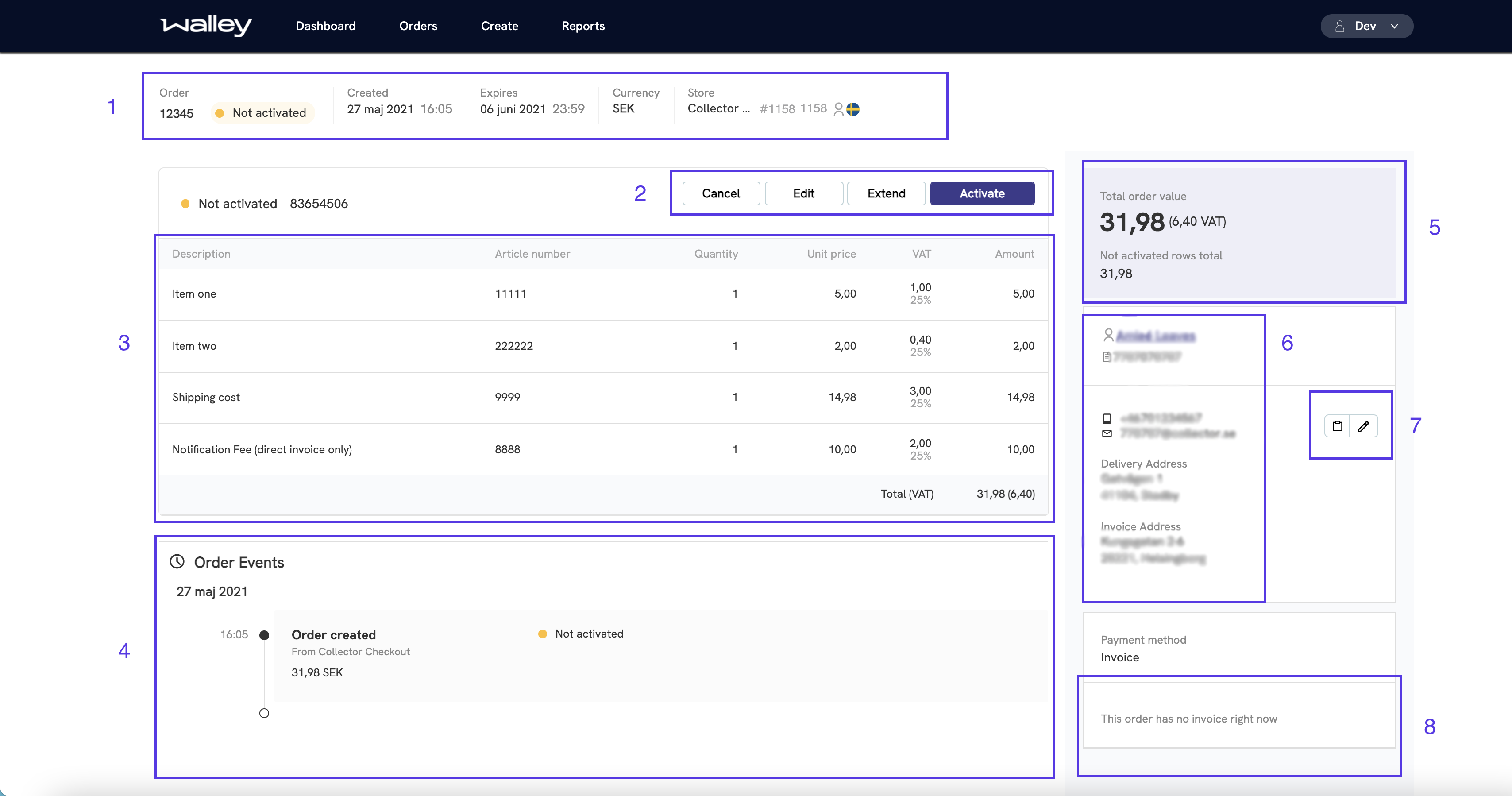This screenshot has height=796, width=1512.
Task: Click the Unit price column header
Action: [831, 254]
